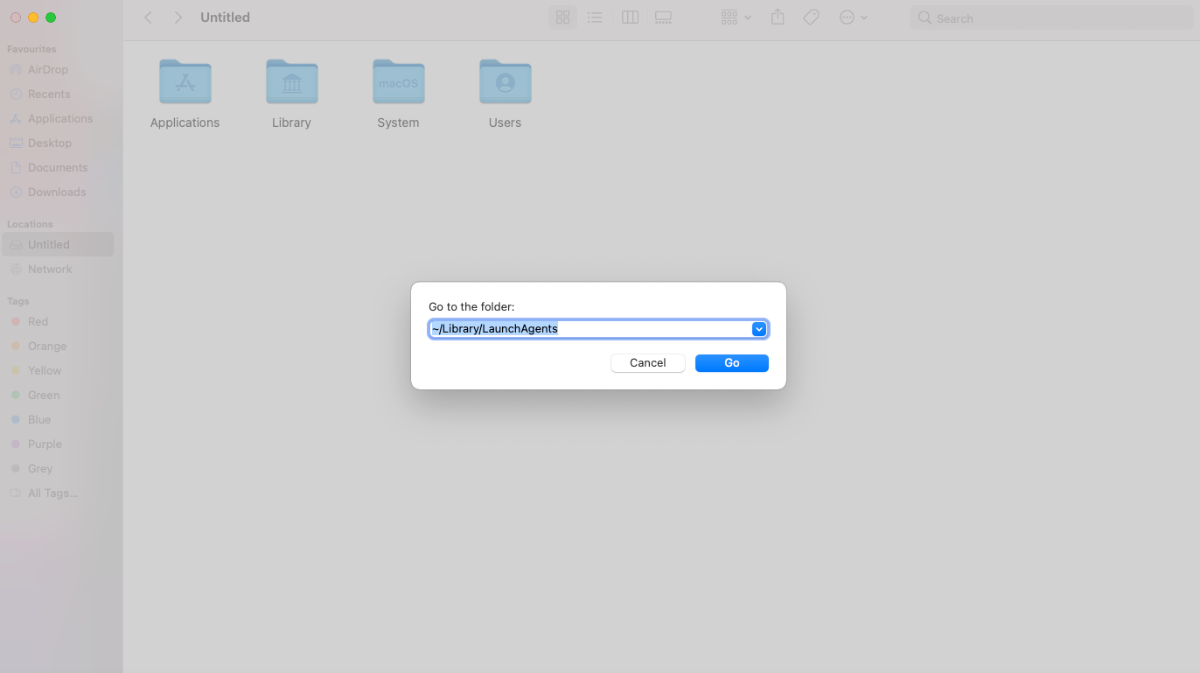Open the folder path history dropdown
The width and height of the screenshot is (1200, 673).
[x=759, y=328]
